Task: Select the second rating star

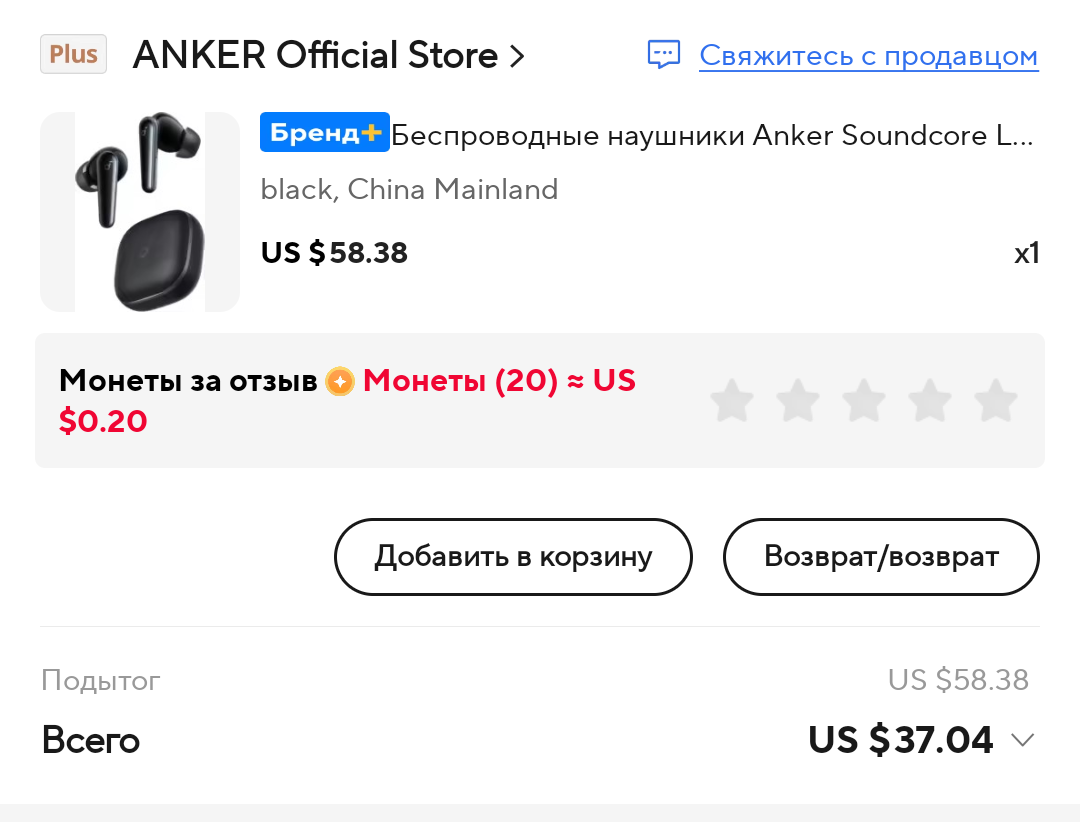Action: click(x=798, y=401)
